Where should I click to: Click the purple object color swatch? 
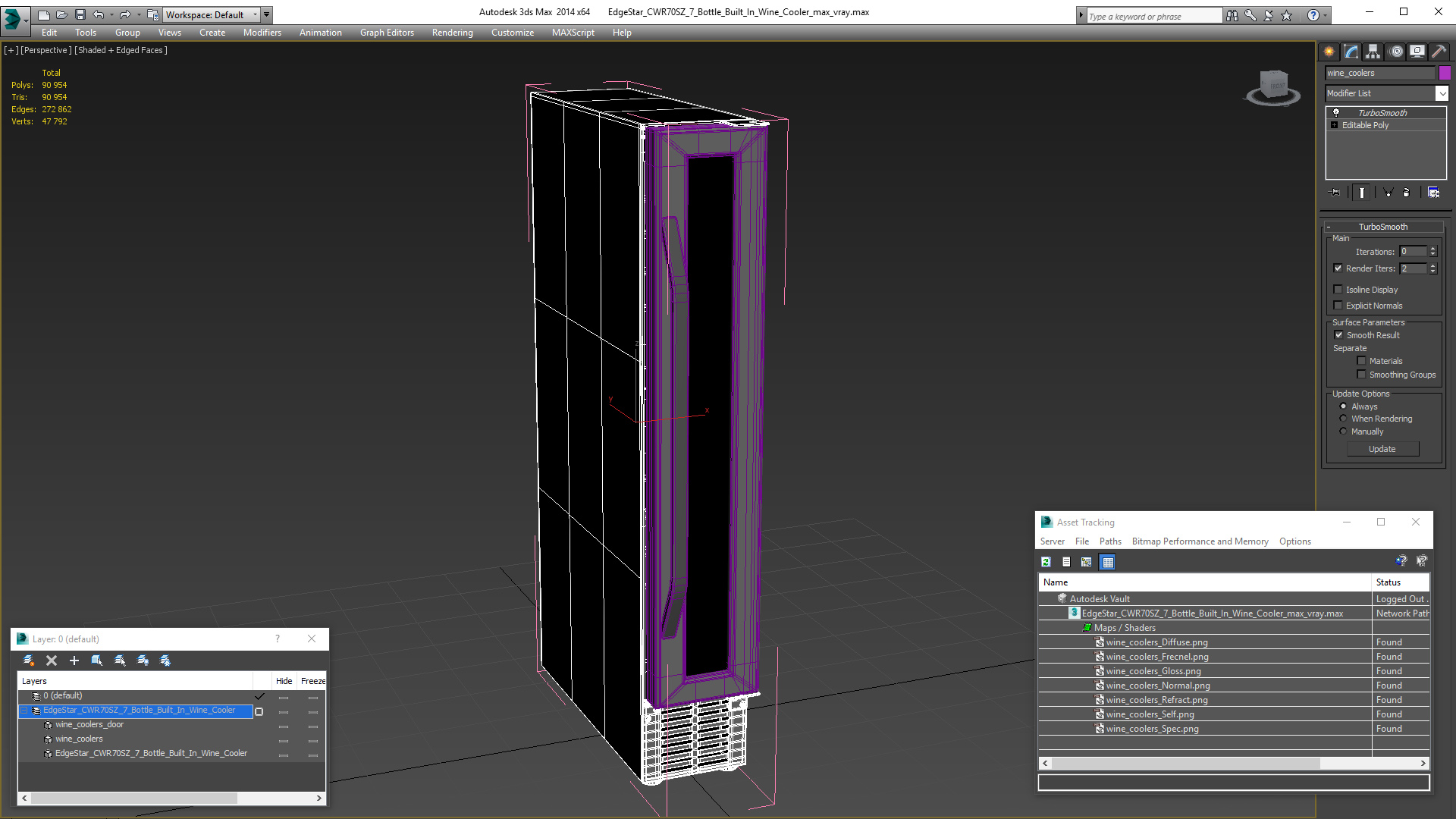tap(1445, 73)
